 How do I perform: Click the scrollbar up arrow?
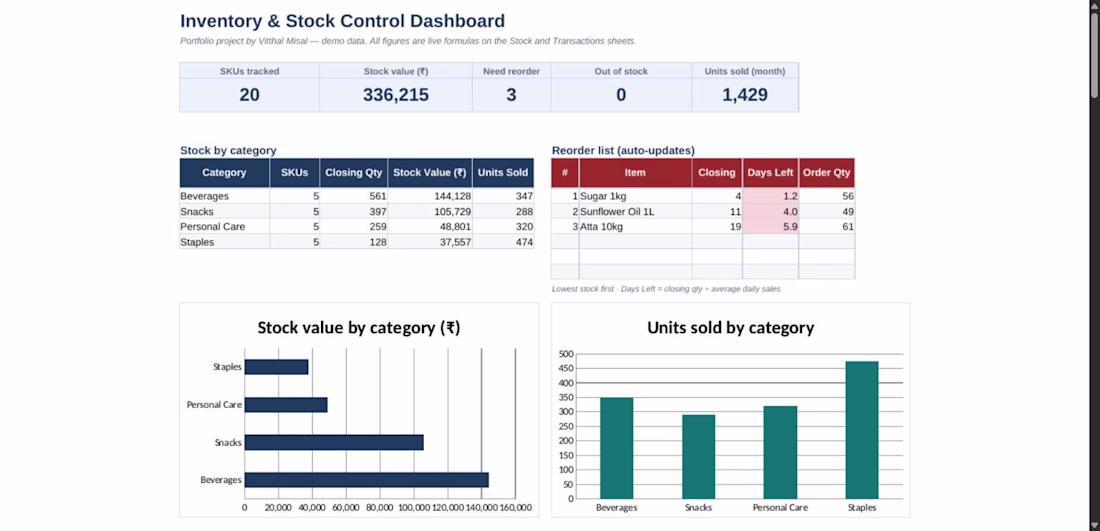(1094, 5)
